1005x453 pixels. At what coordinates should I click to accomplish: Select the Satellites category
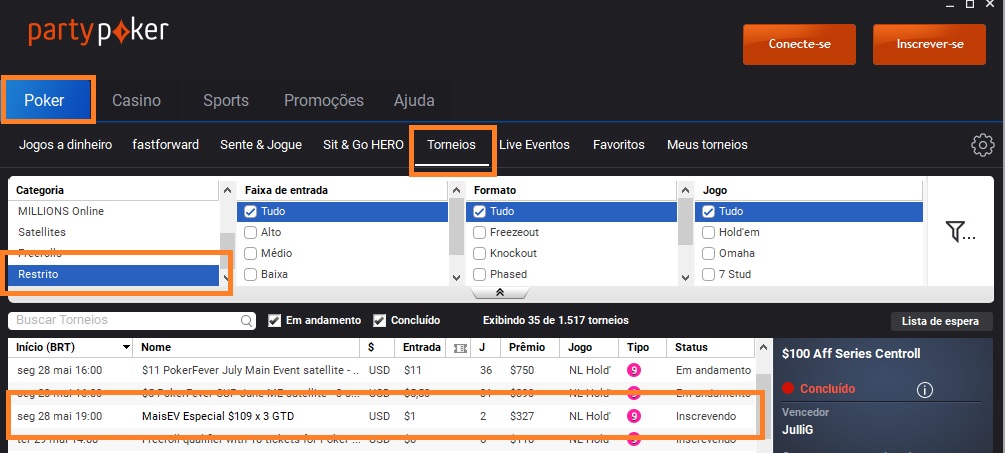[x=113, y=233]
